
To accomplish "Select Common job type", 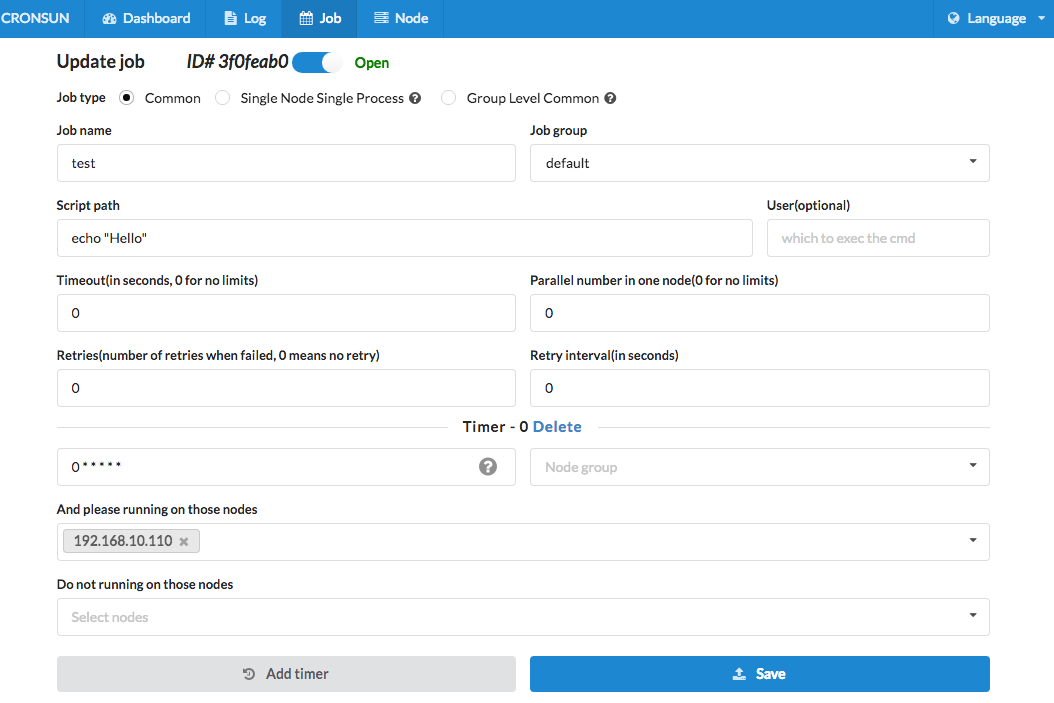I will click(126, 98).
